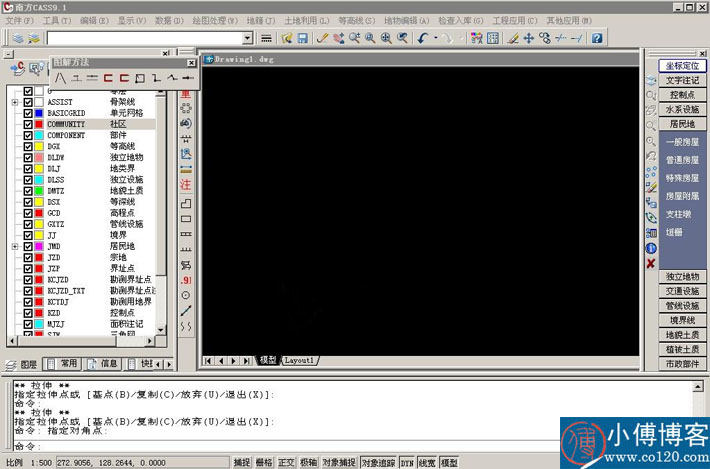Select the circle tool in vertical toolbar
This screenshot has height=469, width=710.
click(186, 295)
